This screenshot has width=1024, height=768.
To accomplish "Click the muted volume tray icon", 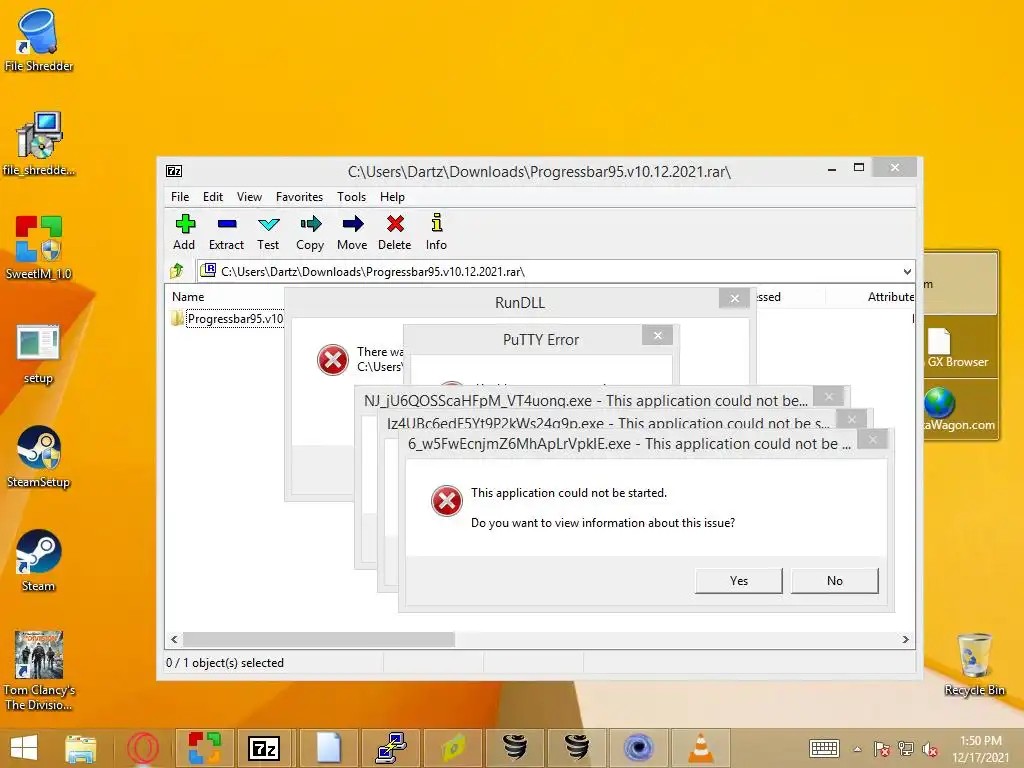I will (930, 749).
